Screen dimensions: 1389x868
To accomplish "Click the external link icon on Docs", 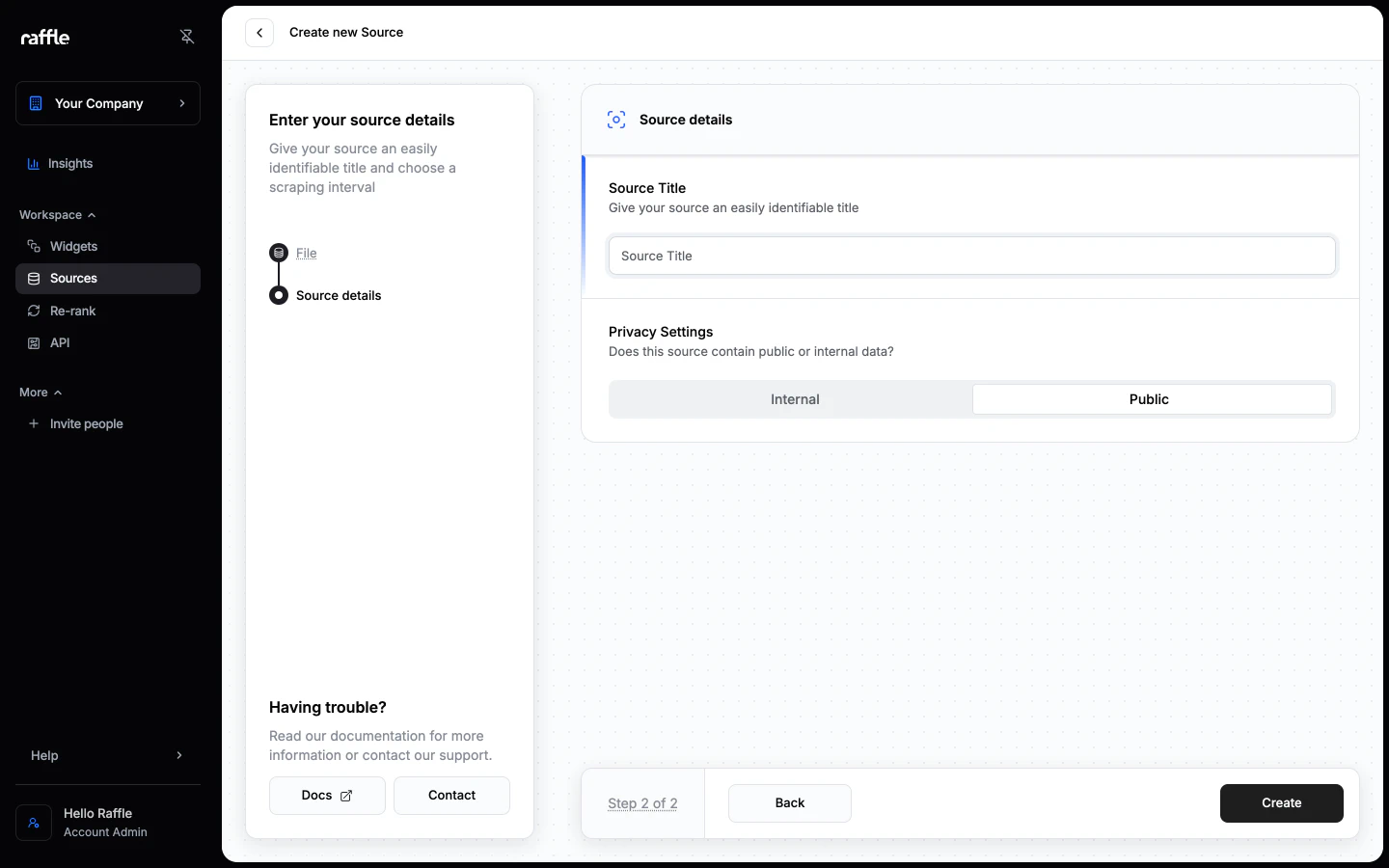I will [346, 796].
